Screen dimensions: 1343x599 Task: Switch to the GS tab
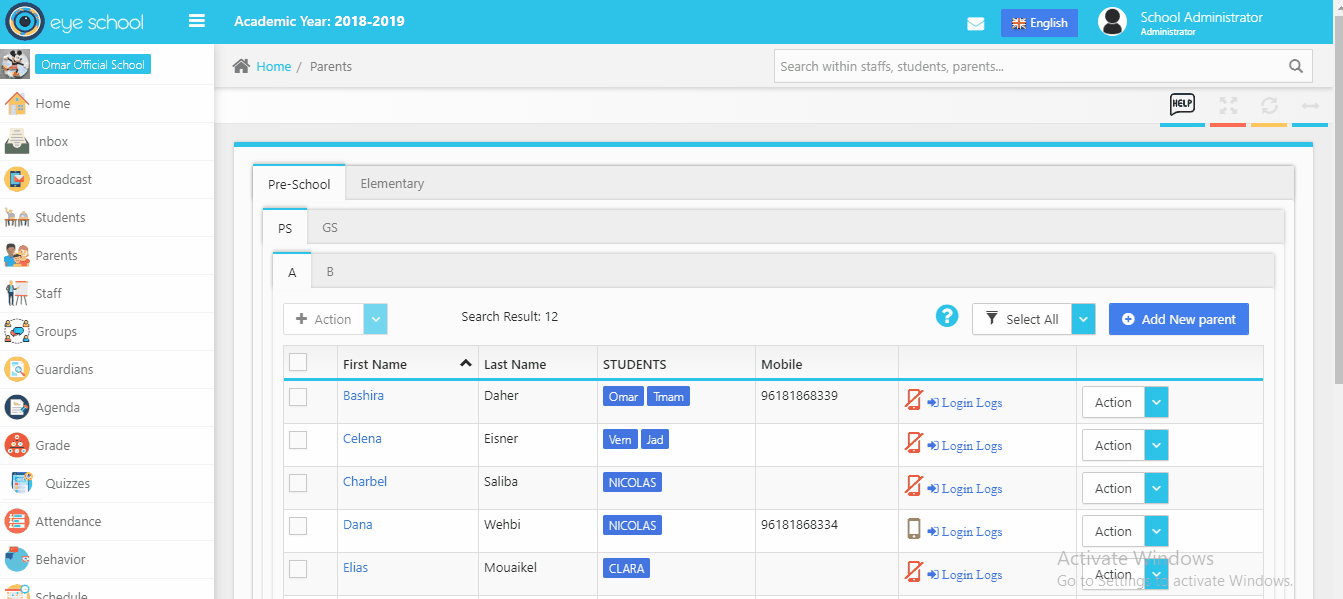[330, 228]
